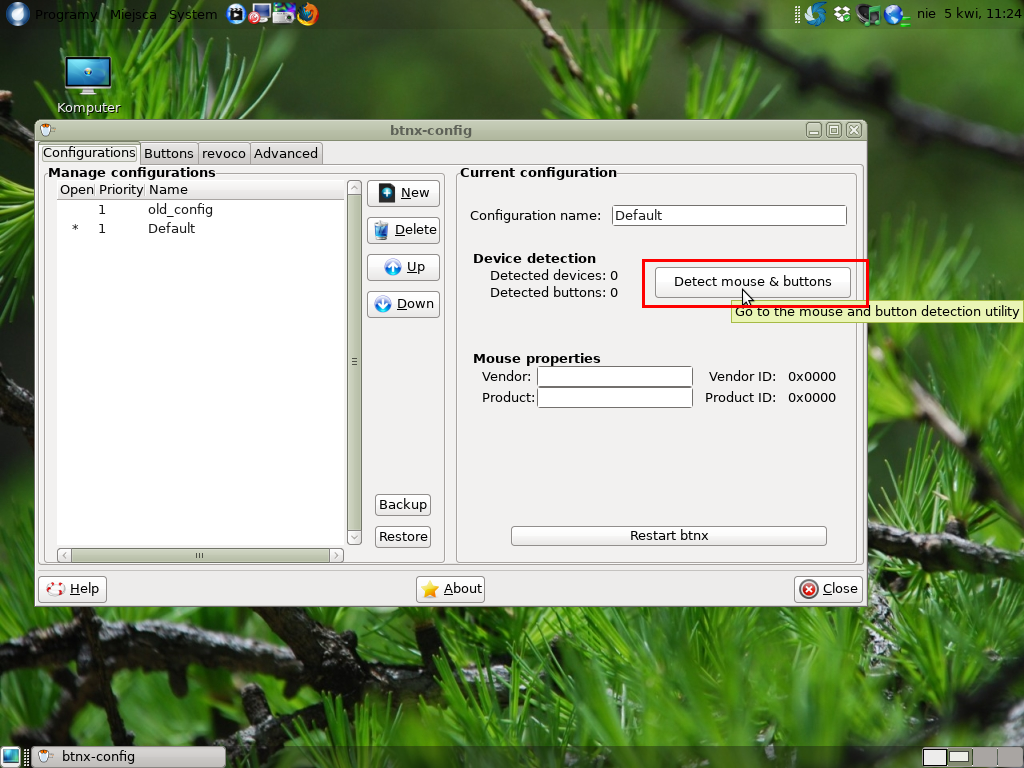The height and width of the screenshot is (768, 1024).
Task: Click the btnx-config window menu icon
Action: point(46,130)
